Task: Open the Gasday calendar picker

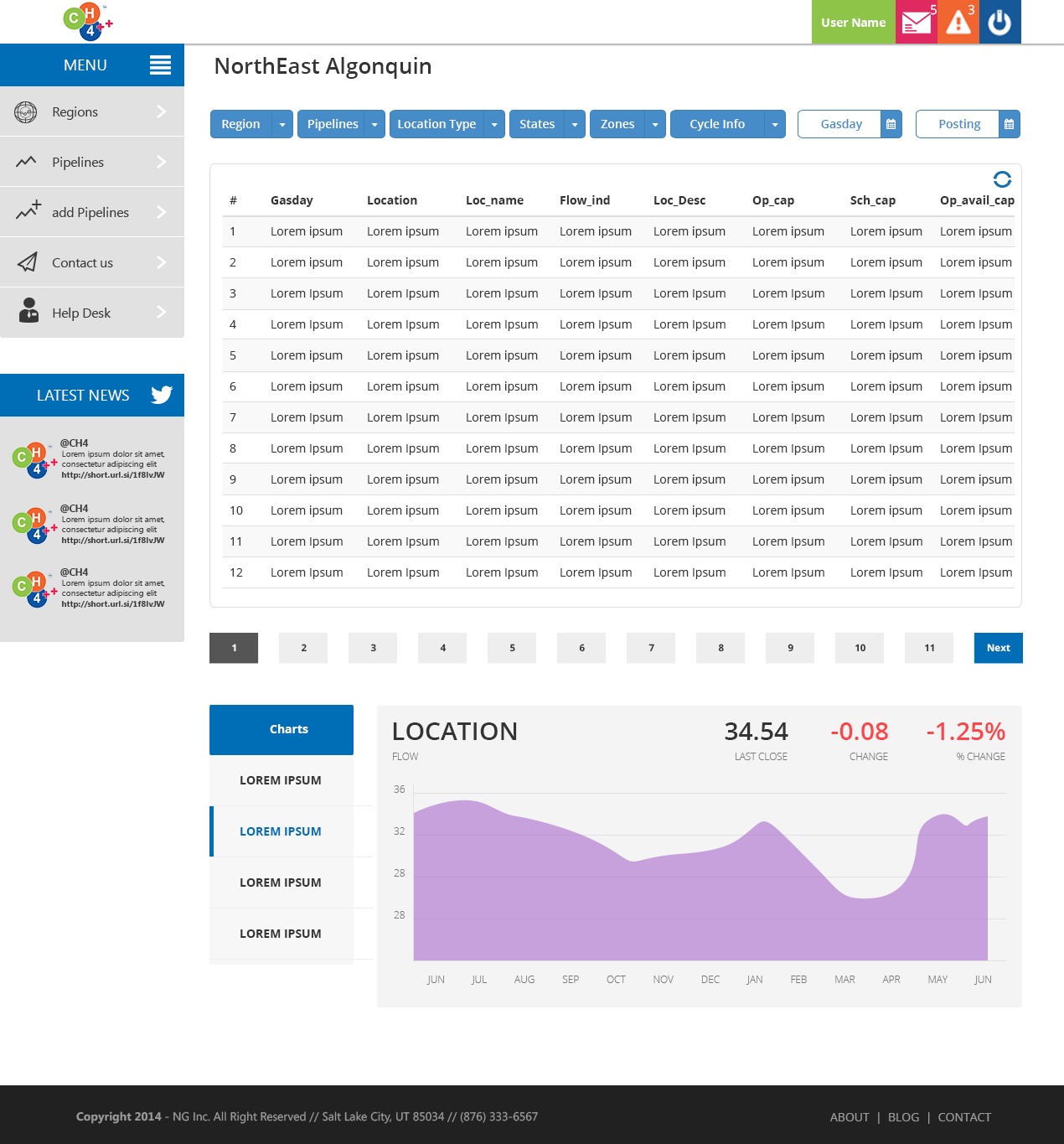Action: pyautogui.click(x=891, y=124)
